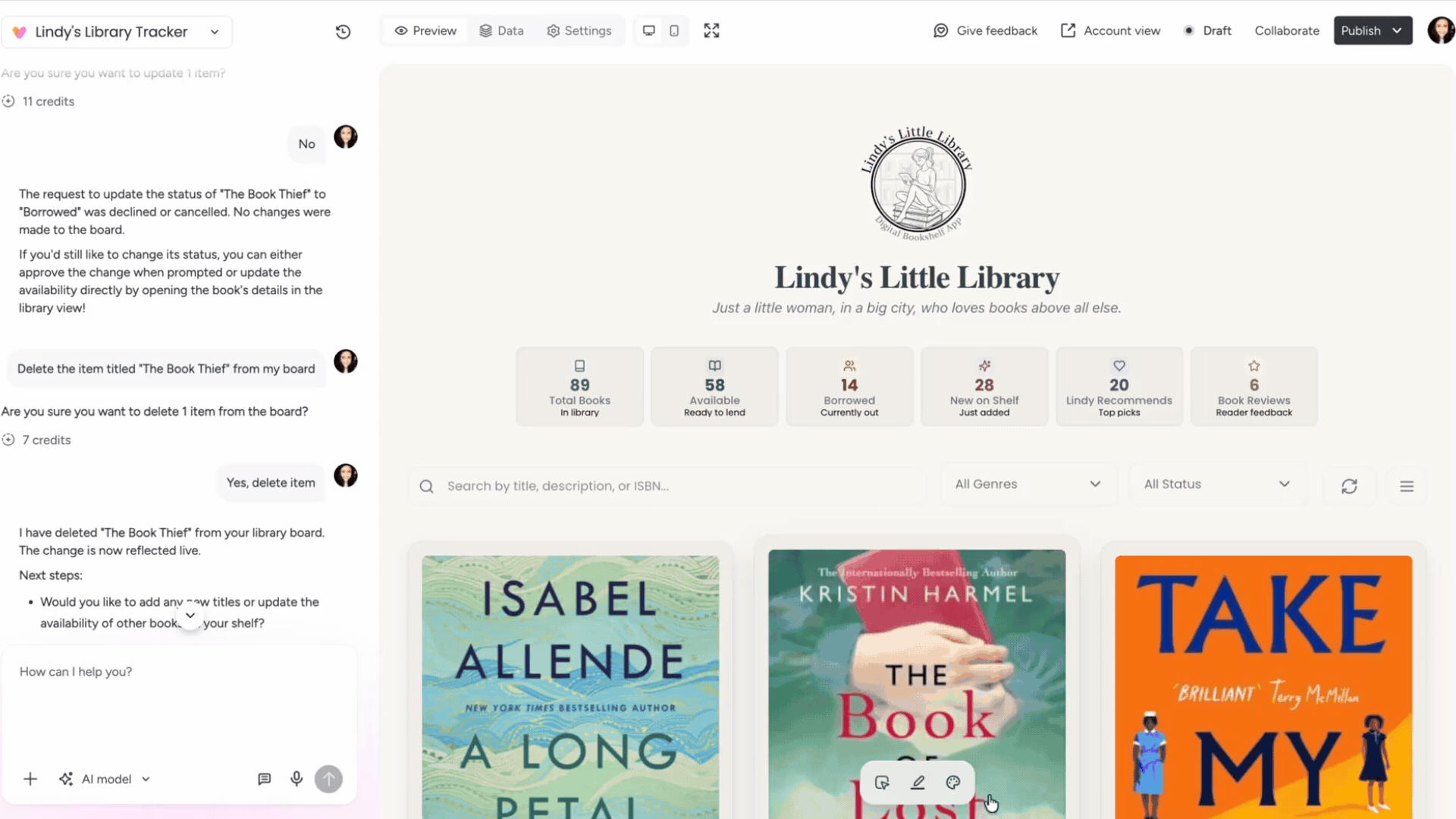Click the pencil edit icon on floating toolbar

click(918, 783)
